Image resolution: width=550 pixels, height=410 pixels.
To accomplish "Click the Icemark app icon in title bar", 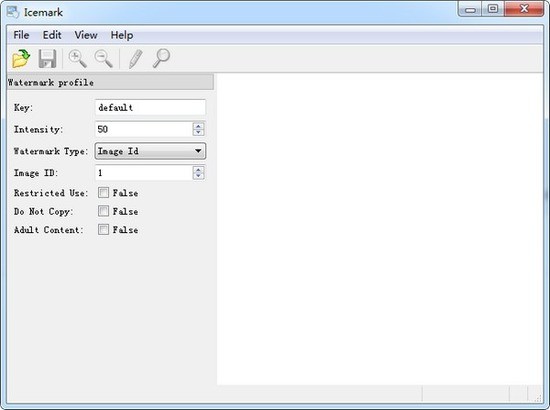I will coord(13,12).
